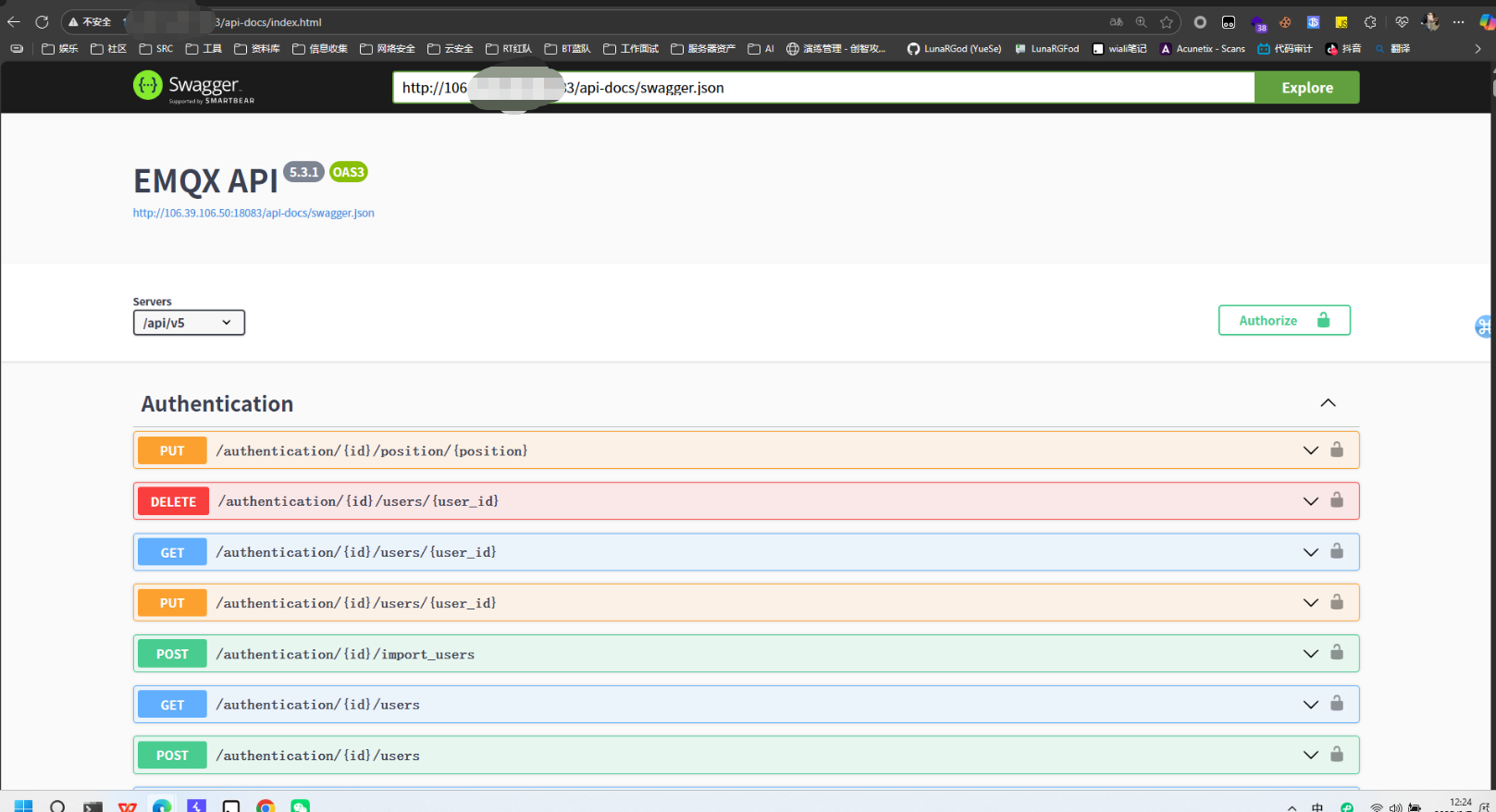The height and width of the screenshot is (812, 1496).
Task: Open the extensions puzzle-piece menu
Action: tap(1370, 22)
